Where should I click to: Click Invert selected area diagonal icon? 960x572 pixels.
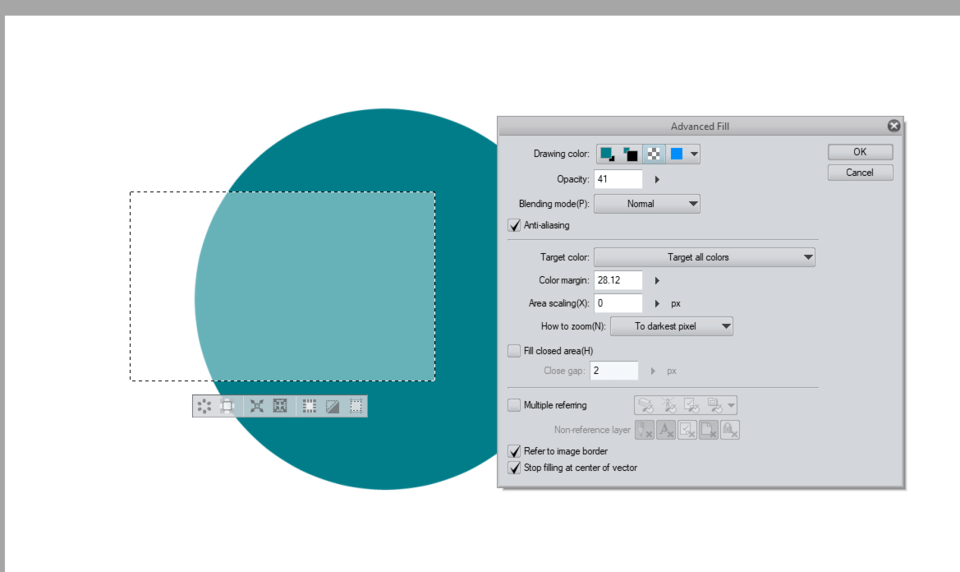coord(332,406)
